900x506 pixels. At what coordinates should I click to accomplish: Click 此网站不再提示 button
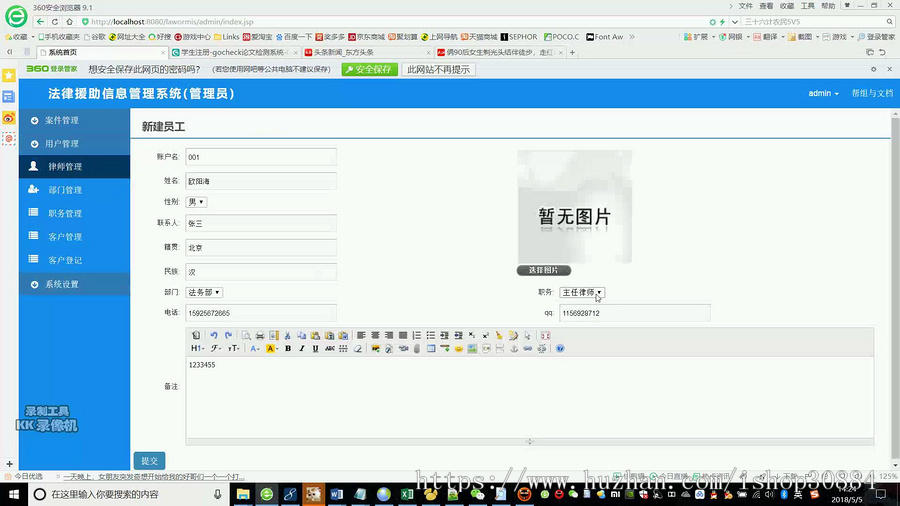click(439, 69)
